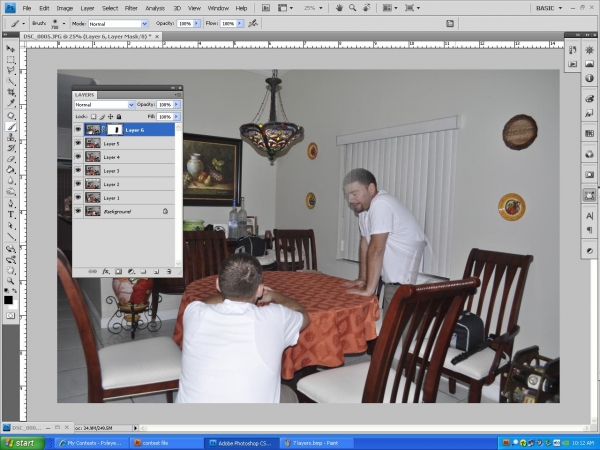Select the History Brush tool

(10, 148)
